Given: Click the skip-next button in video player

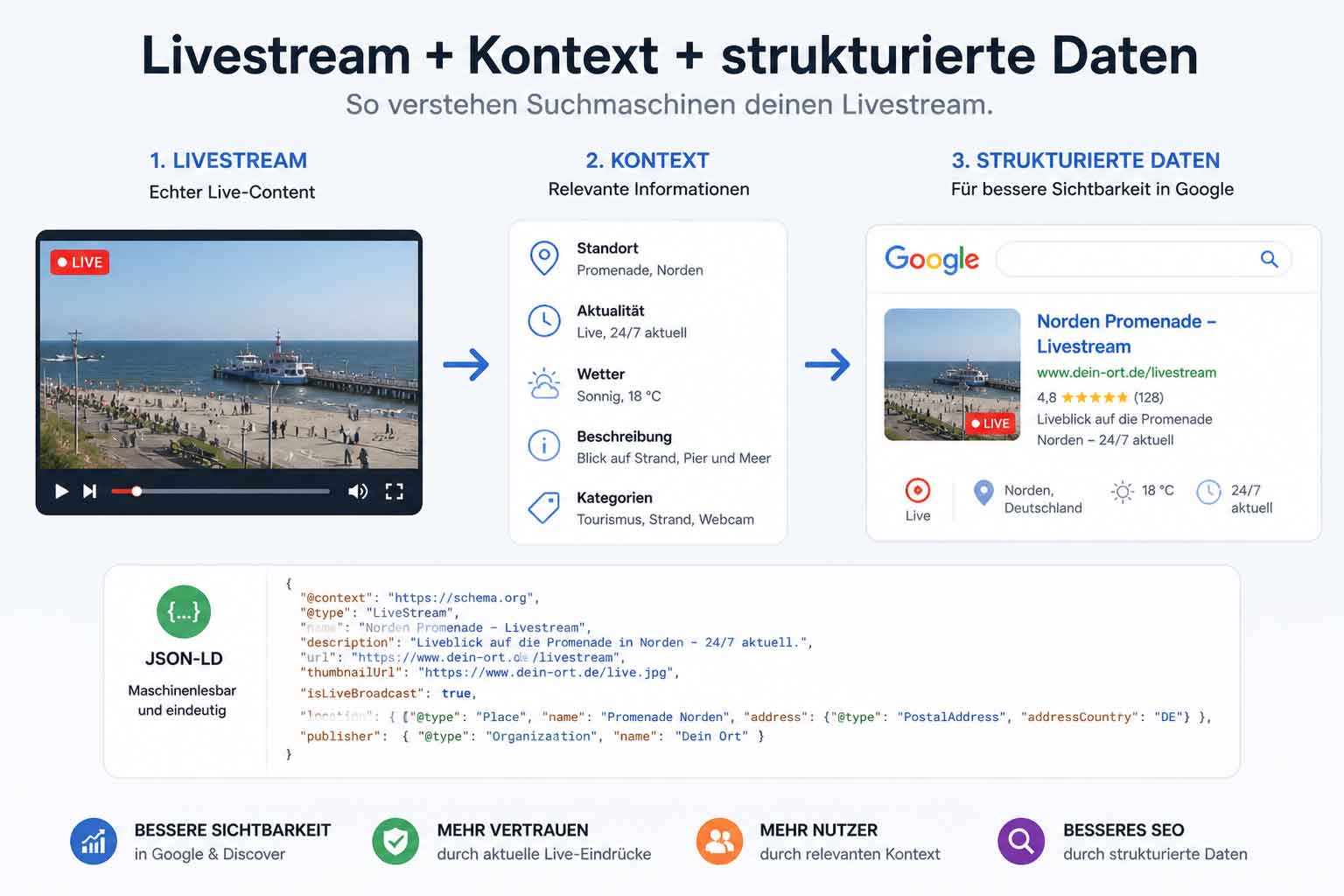Looking at the screenshot, I should 89,491.
